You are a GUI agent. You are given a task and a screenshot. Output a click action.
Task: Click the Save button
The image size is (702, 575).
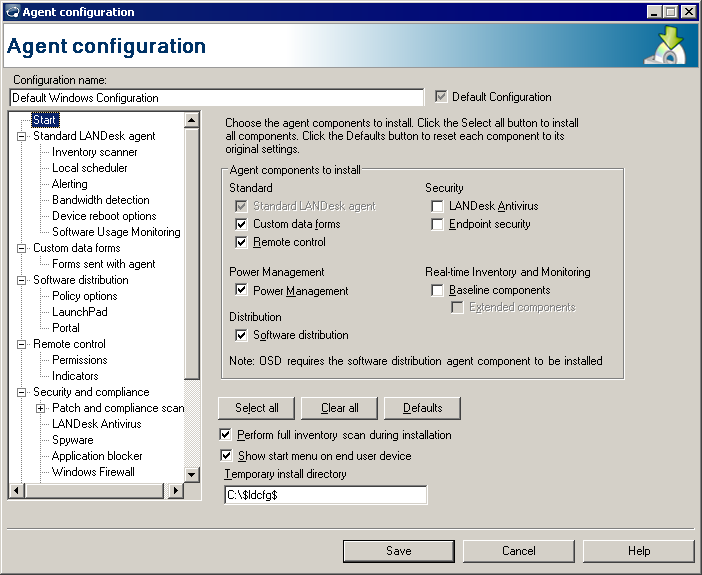pyautogui.click(x=398, y=551)
